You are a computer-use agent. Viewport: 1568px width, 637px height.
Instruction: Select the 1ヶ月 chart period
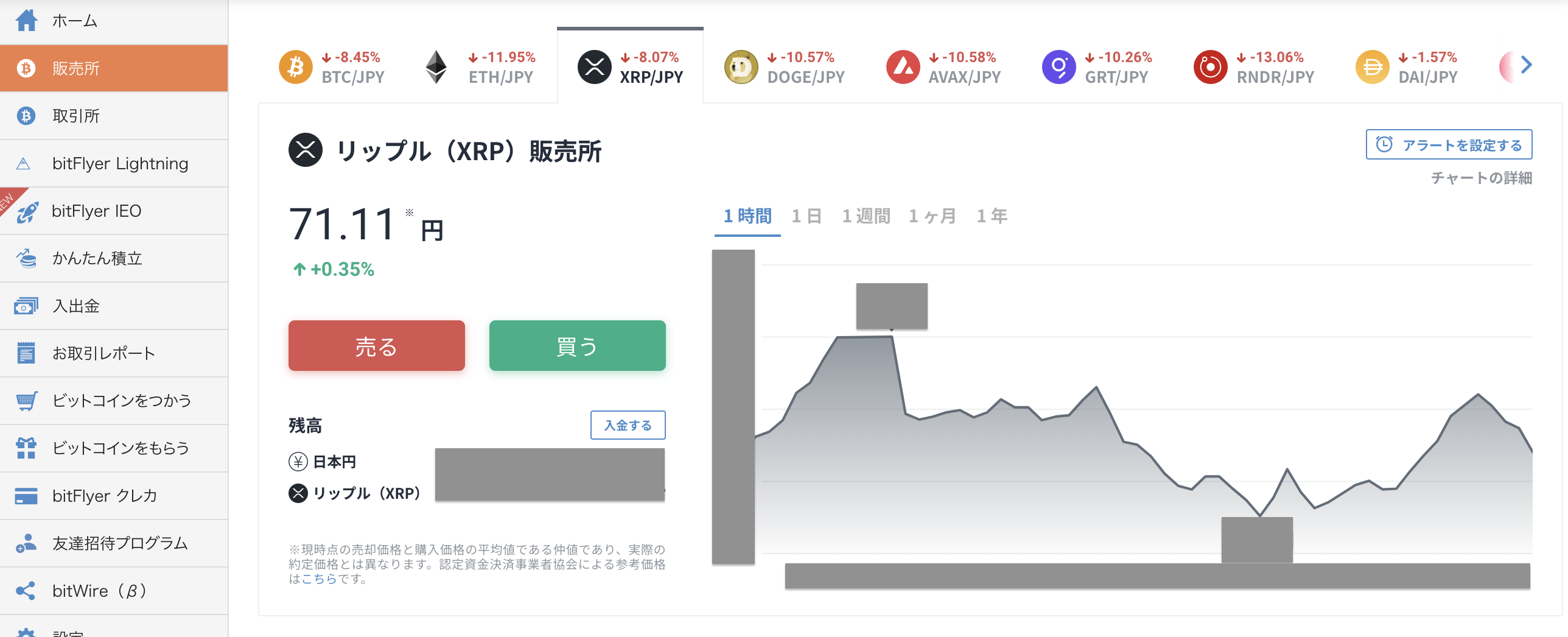click(932, 216)
